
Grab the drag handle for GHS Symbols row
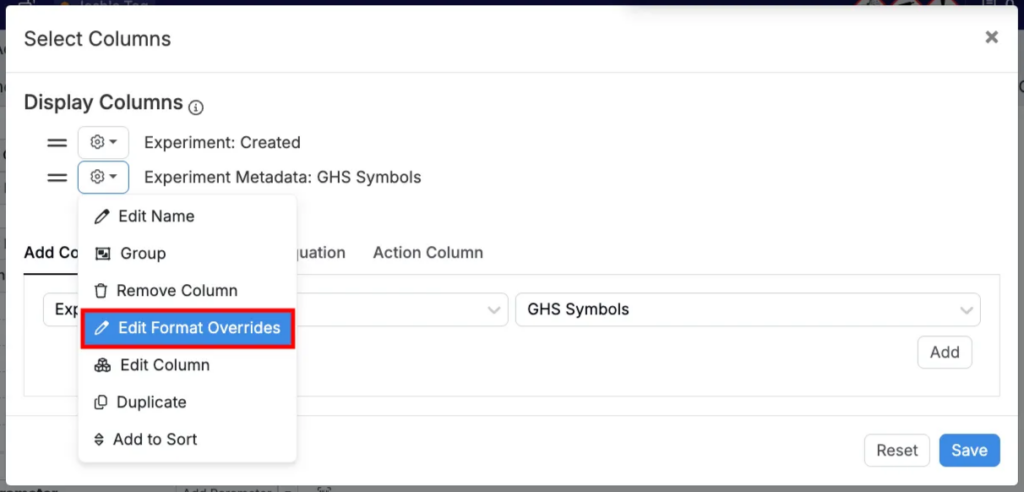click(x=57, y=178)
